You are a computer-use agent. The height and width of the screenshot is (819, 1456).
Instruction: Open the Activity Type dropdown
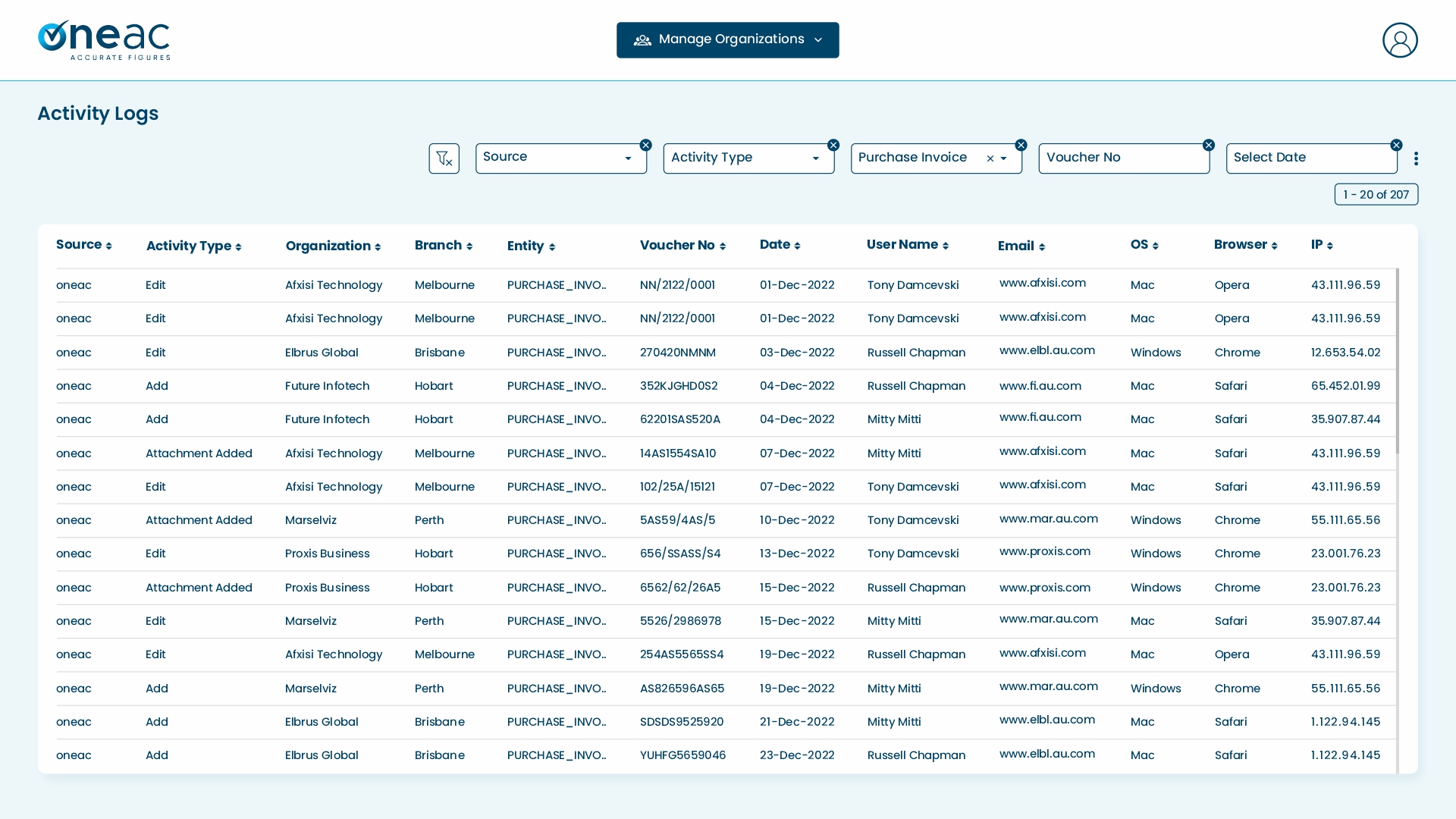point(748,158)
